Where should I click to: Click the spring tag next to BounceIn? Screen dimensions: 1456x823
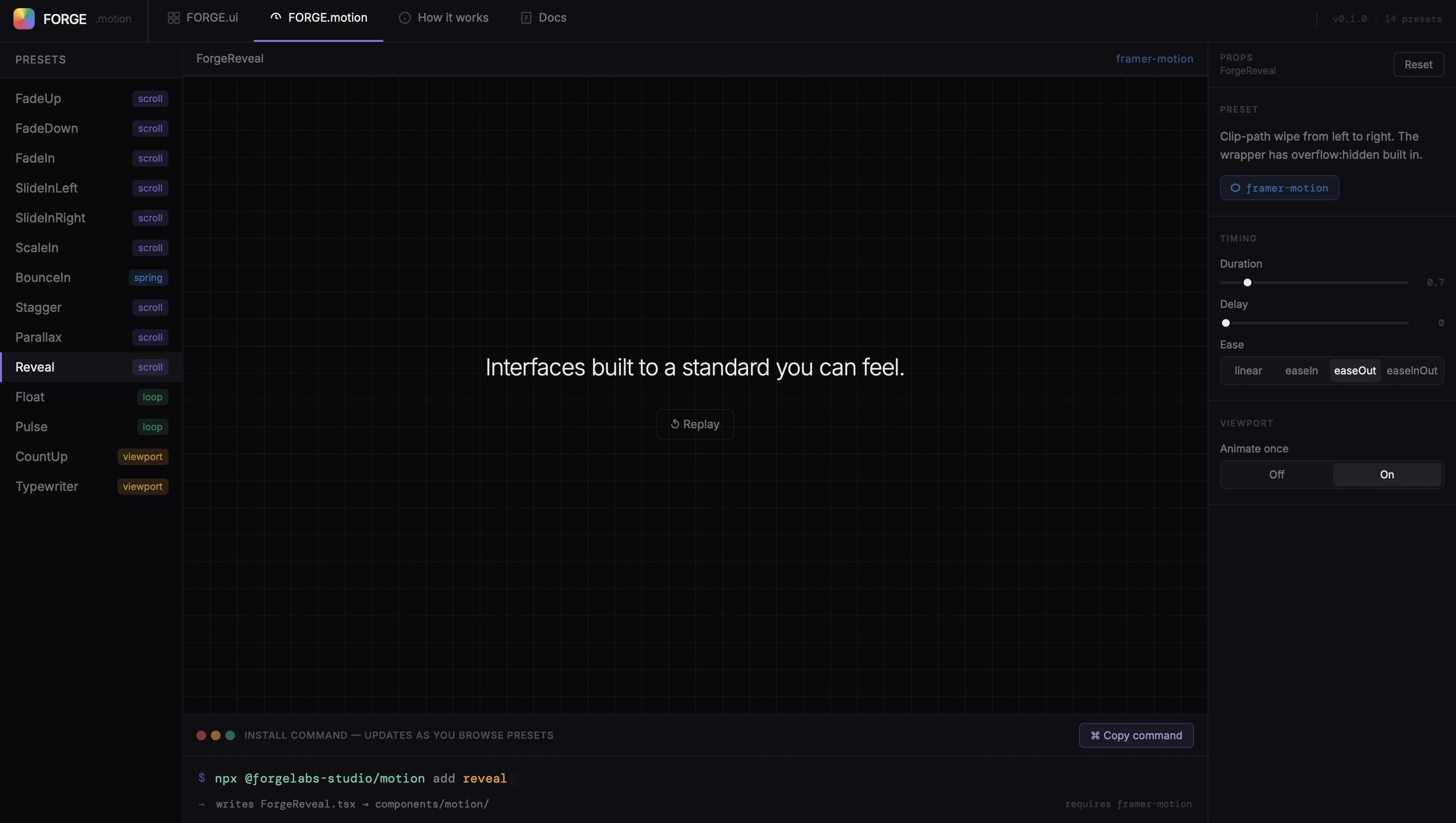point(148,278)
